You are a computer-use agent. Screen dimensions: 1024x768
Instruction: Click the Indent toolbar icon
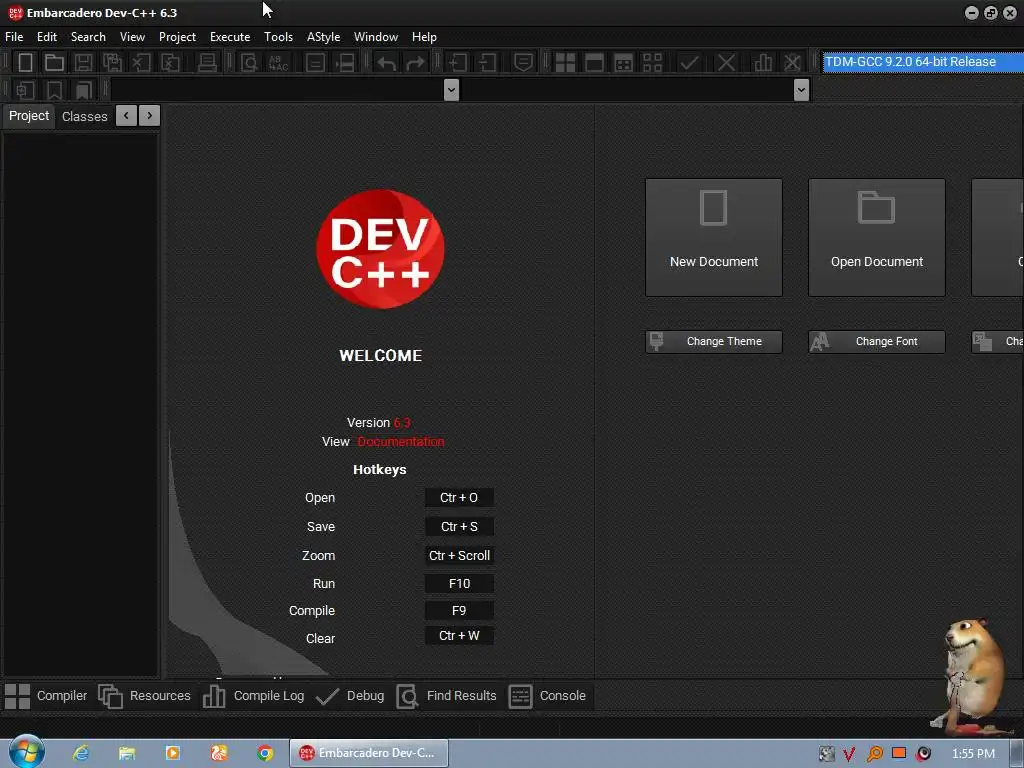[x=457, y=63]
